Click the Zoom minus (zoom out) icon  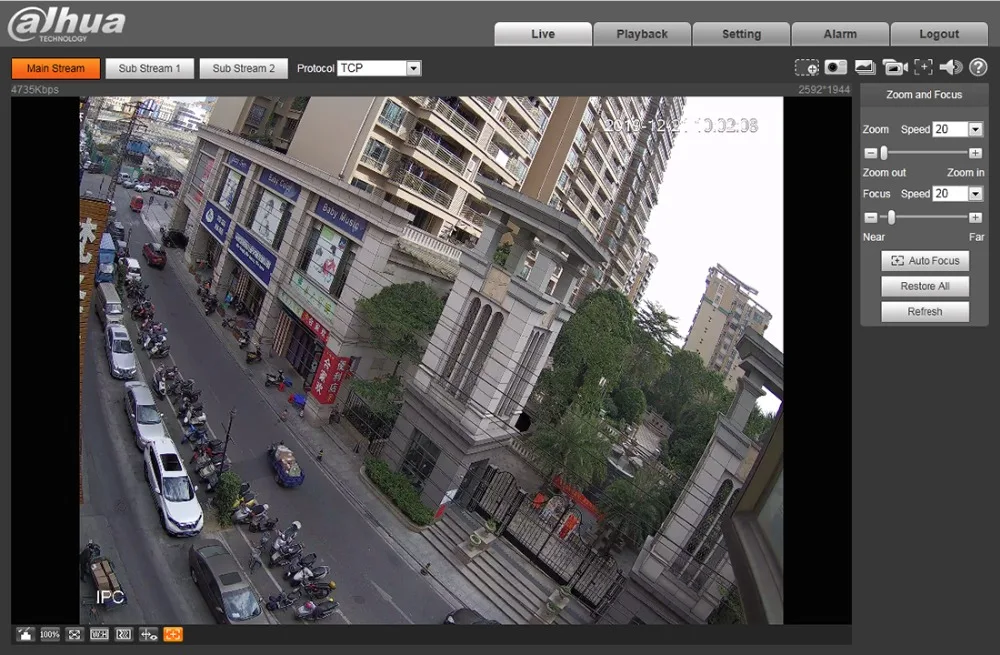pos(871,153)
